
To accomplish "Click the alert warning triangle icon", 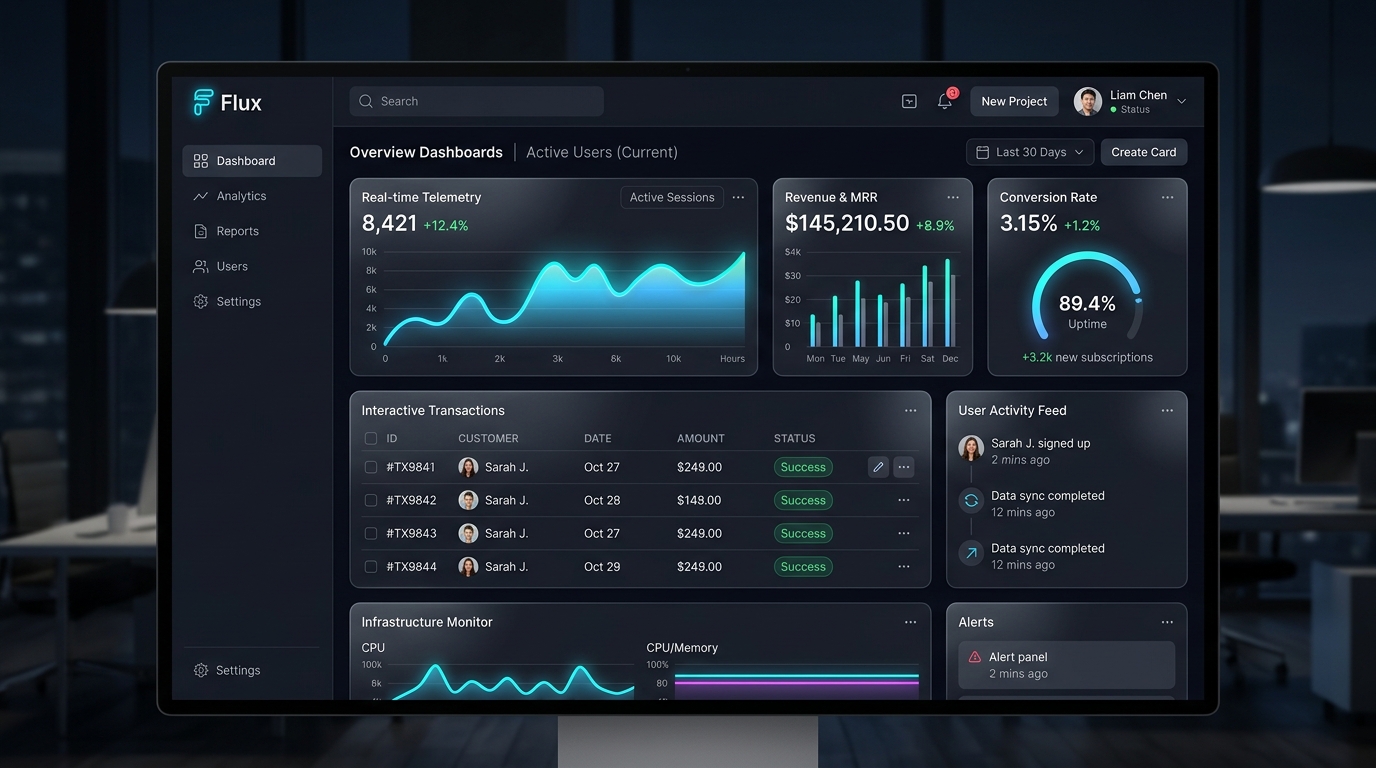I will [x=975, y=657].
